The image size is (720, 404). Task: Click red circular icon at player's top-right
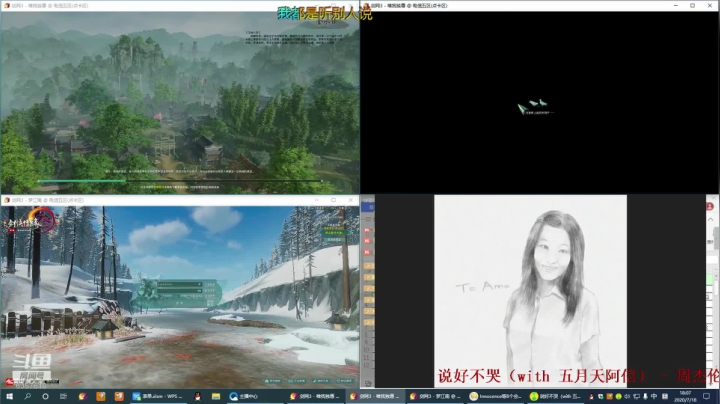click(710, 207)
